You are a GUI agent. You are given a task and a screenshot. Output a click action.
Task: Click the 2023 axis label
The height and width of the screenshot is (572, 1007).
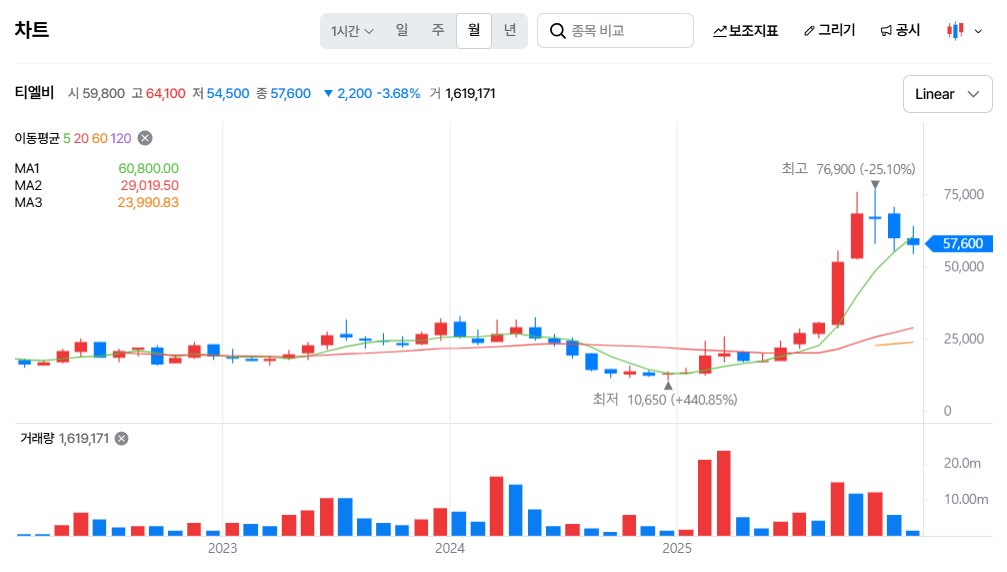click(222, 548)
